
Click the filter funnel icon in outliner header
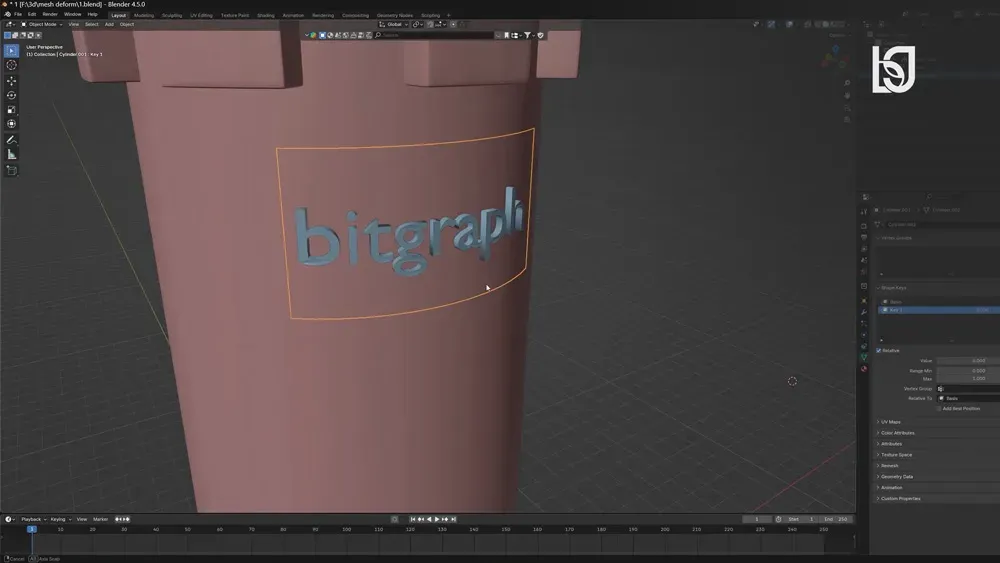pos(527,35)
